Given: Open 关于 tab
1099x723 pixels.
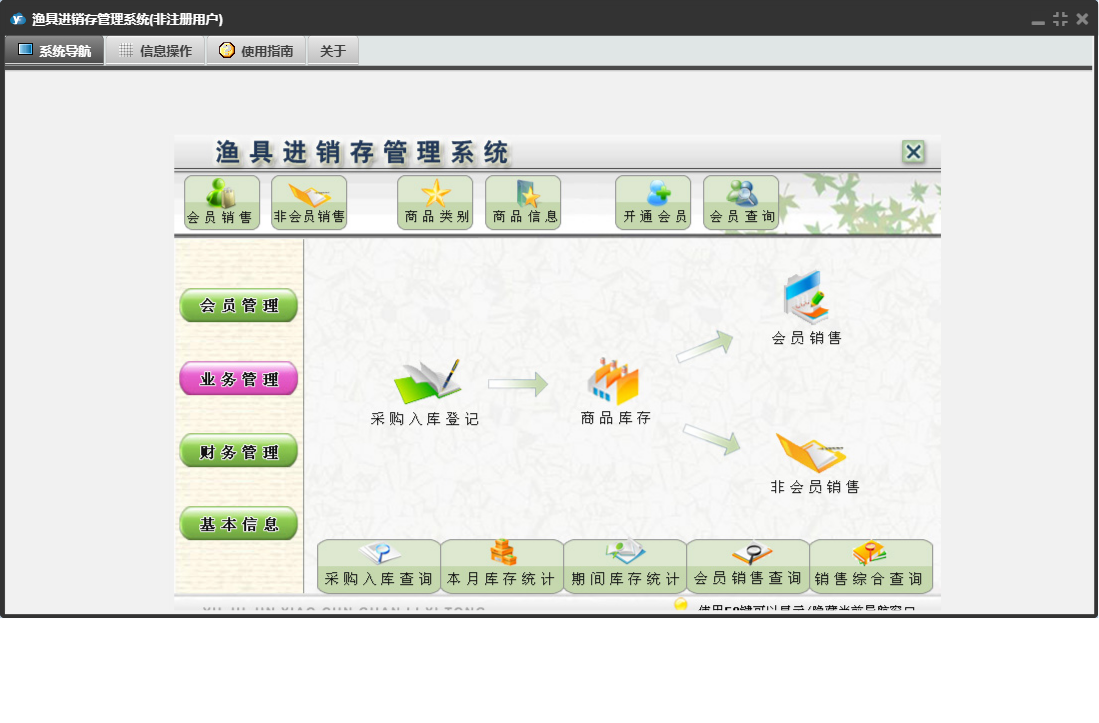Looking at the screenshot, I should point(333,50).
